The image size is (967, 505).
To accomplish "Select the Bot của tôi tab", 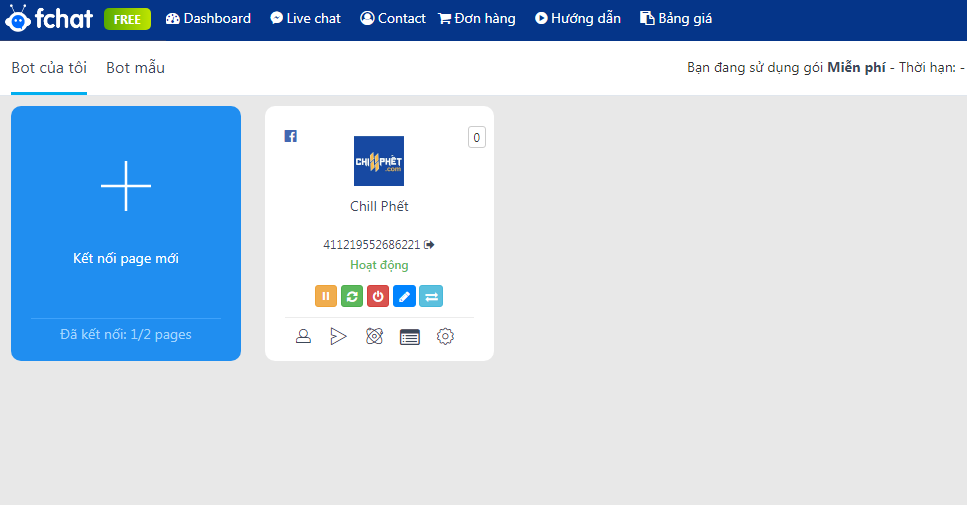I will pyautogui.click(x=49, y=68).
